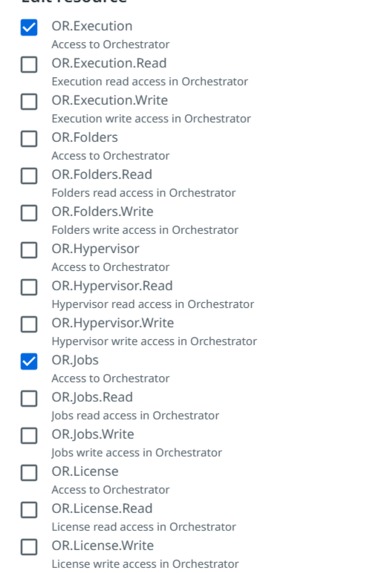This screenshot has width=373, height=573.
Task: Uncheck the OR.Execution checkbox
Action: point(29,27)
